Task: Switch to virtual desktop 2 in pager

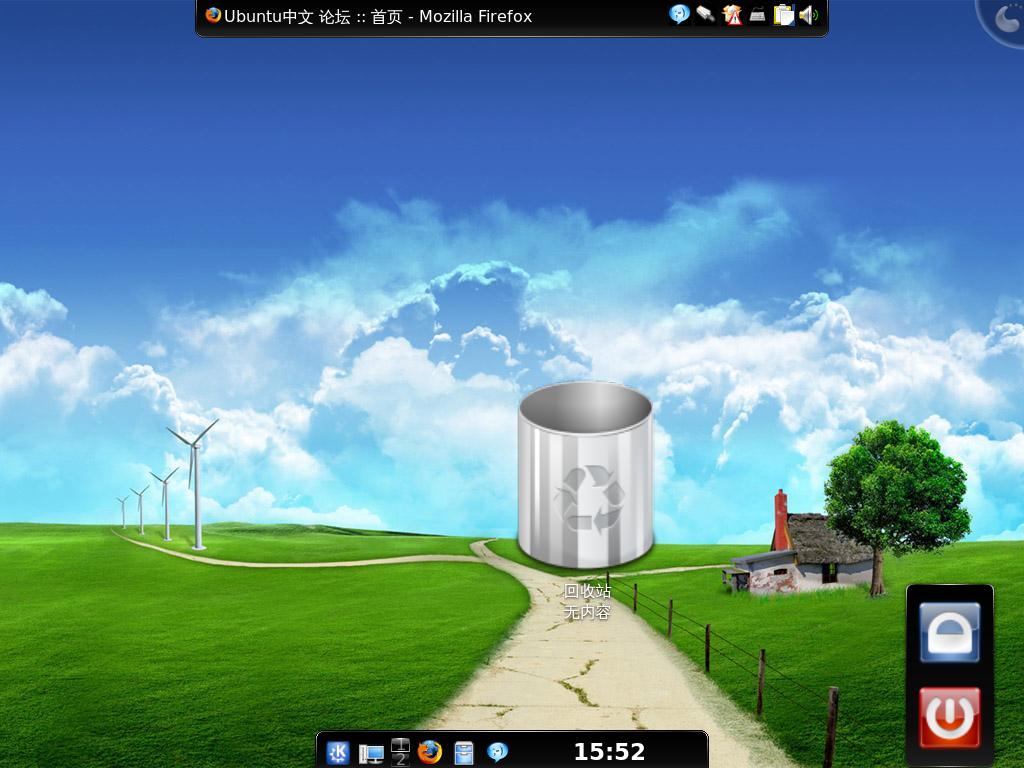Action: tap(400, 760)
